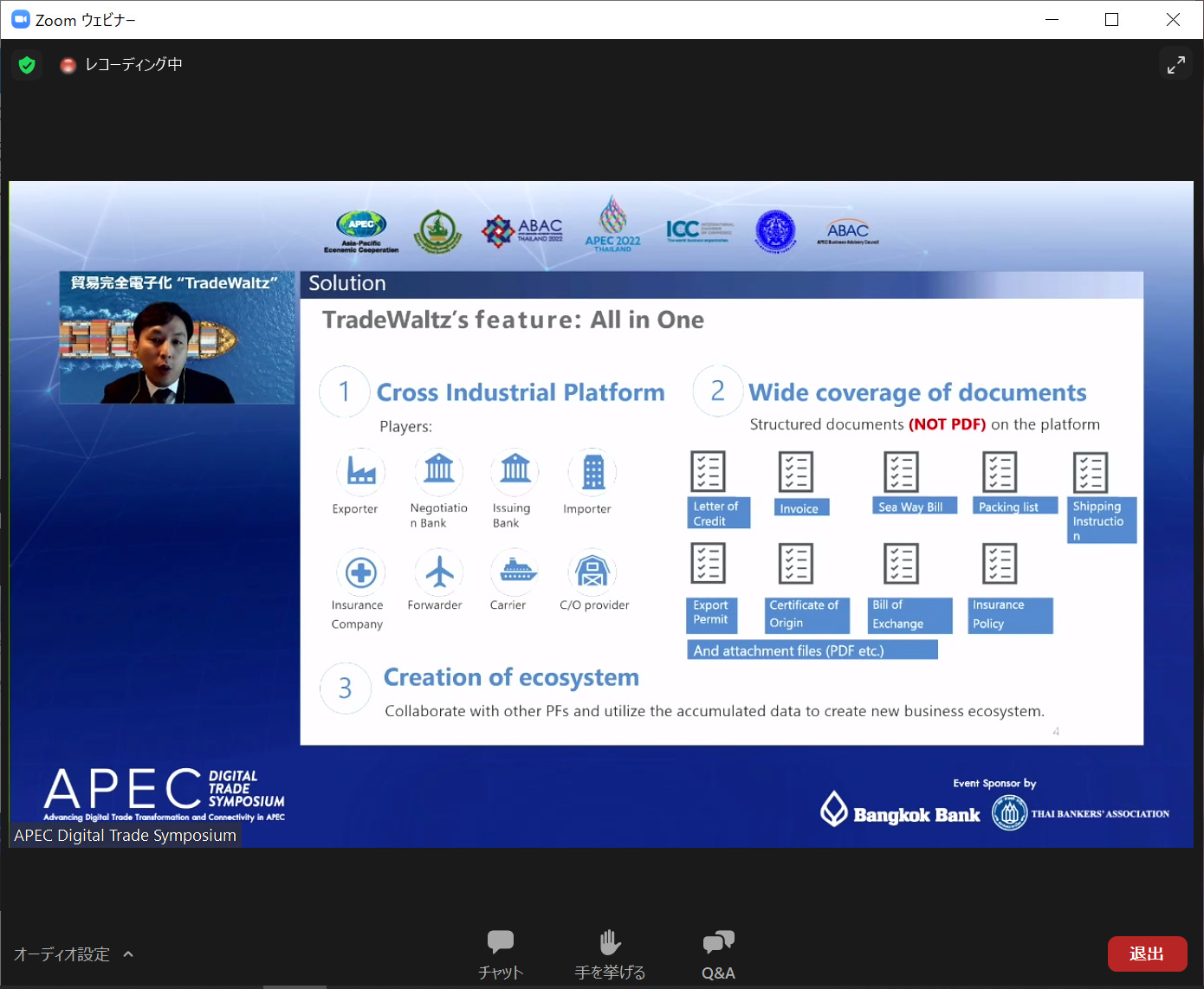Raise hand using 手を挙げる button
Viewport: 1204px width, 989px height.
pyautogui.click(x=610, y=954)
